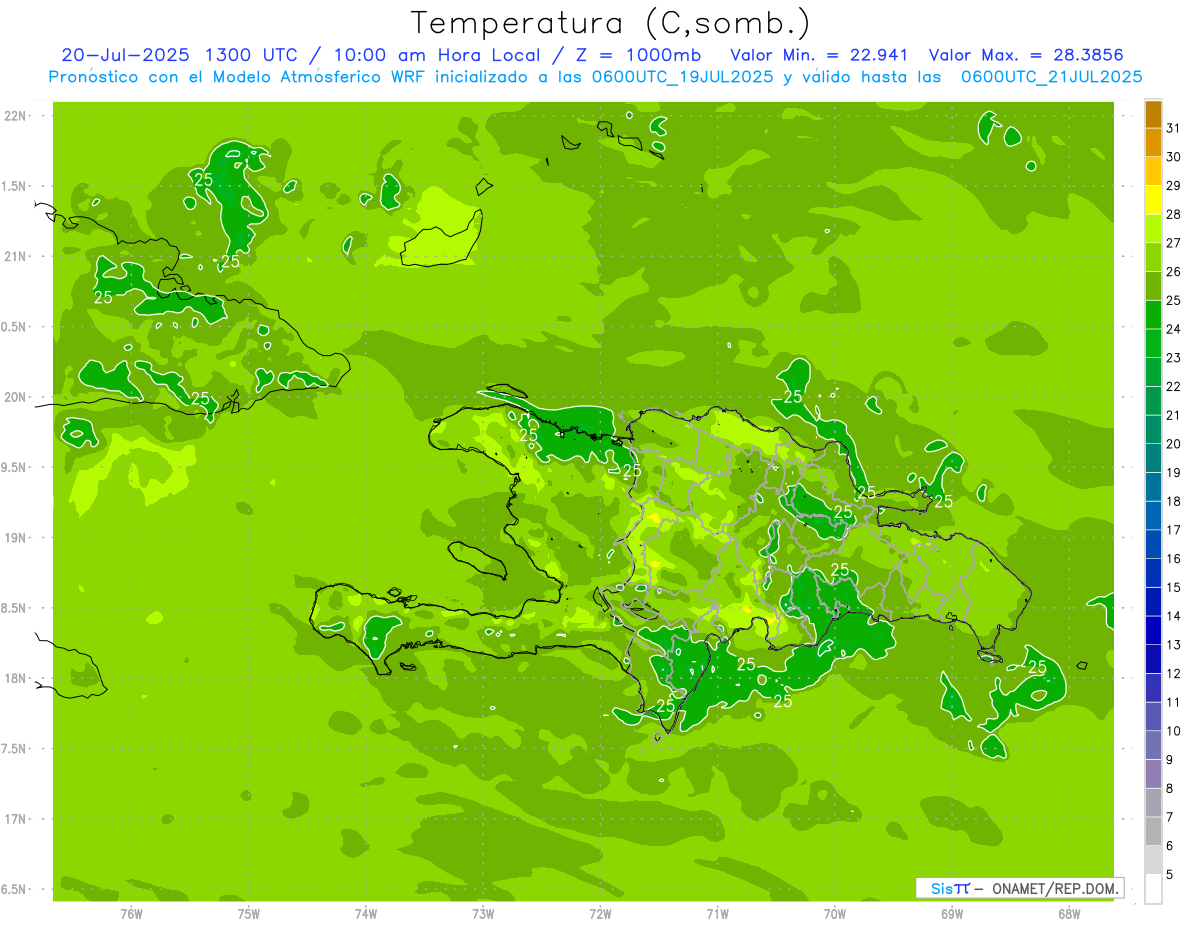1200x927 pixels.
Task: Click the colorbar legend value "28"
Action: [1173, 215]
